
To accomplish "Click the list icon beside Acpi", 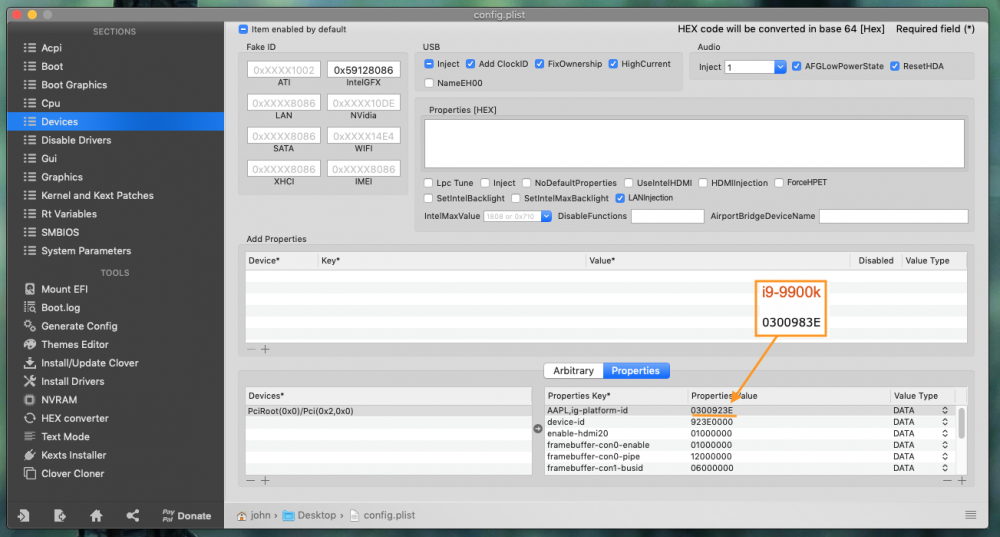I will coord(29,48).
